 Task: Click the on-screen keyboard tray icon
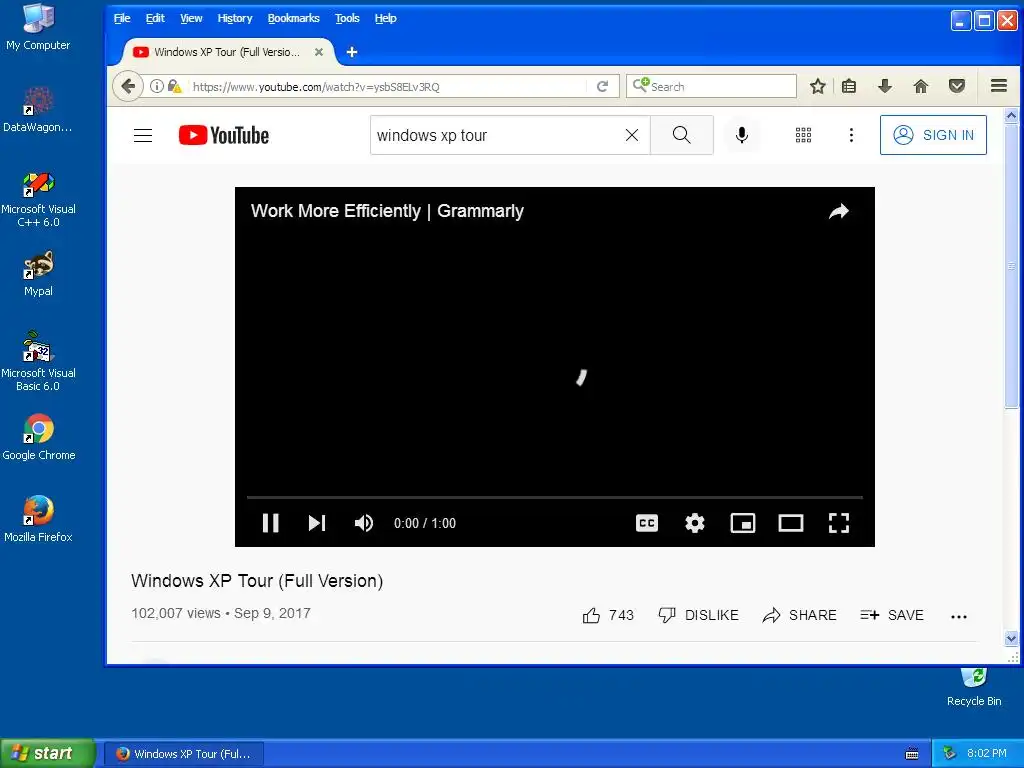[912, 754]
